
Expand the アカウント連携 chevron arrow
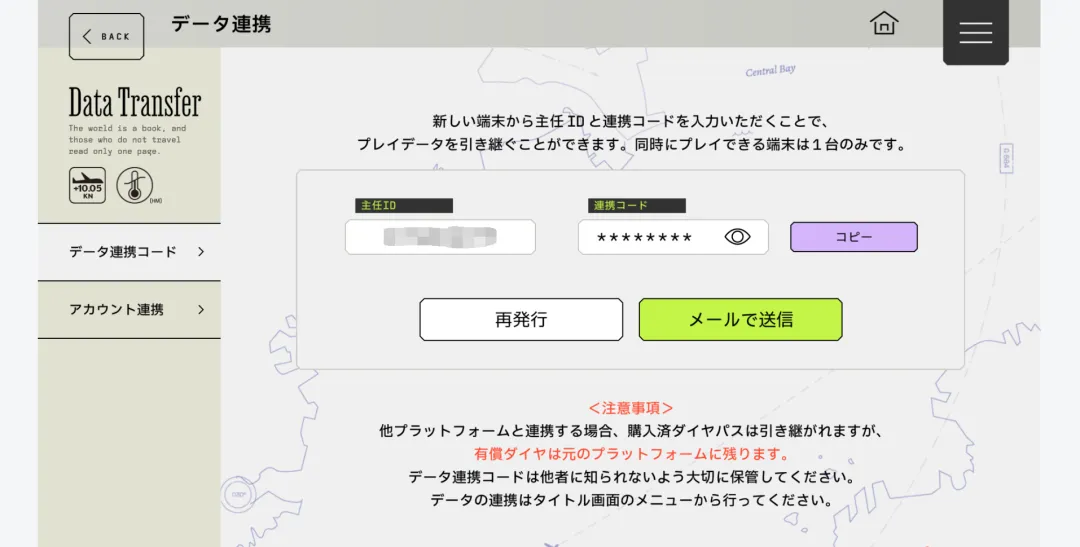[201, 310]
